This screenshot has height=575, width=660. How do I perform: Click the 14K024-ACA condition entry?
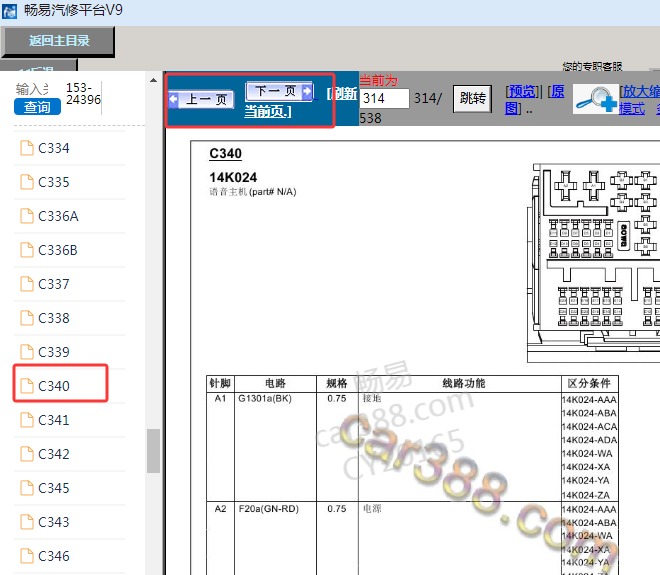[x=589, y=426]
